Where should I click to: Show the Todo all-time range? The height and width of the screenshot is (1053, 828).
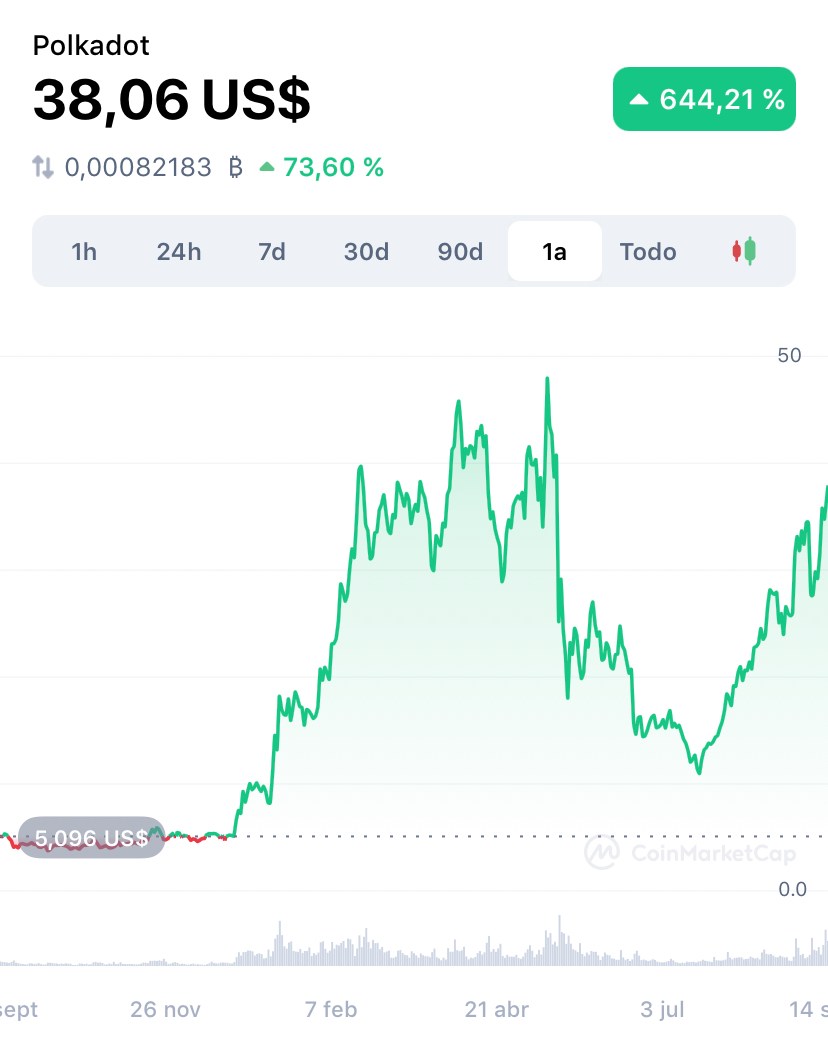pos(648,252)
